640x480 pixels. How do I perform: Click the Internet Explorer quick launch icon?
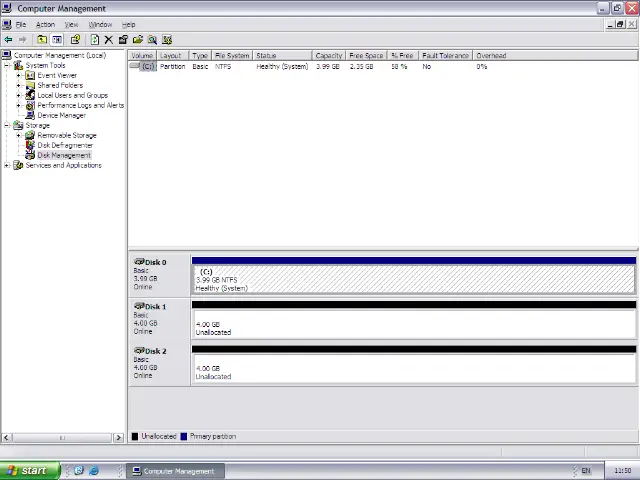[94, 471]
